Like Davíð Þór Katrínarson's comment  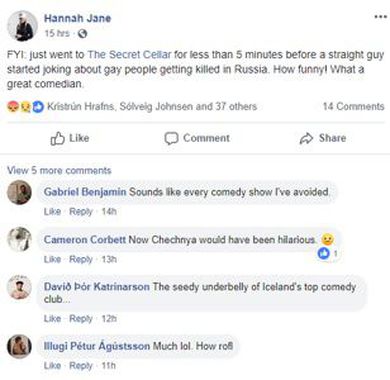point(52,319)
